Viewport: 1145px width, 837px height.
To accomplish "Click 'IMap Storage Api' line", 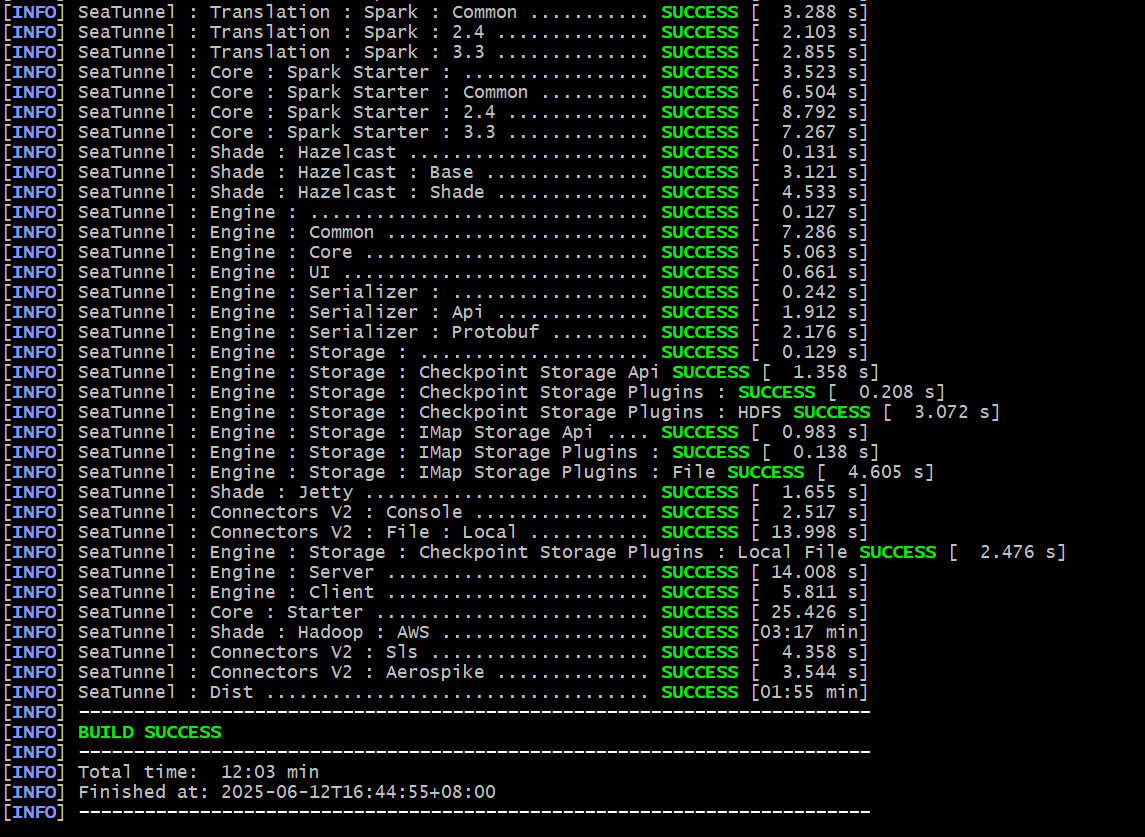I will tap(435, 432).
